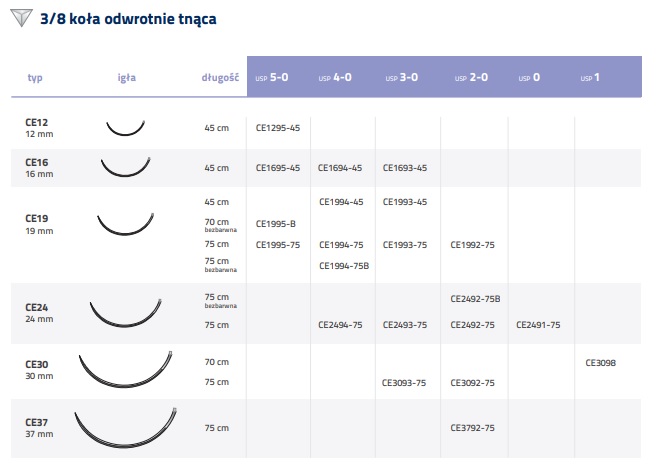Select product code CE1995-B
Viewport: 657px width, 474px height.
point(276,224)
